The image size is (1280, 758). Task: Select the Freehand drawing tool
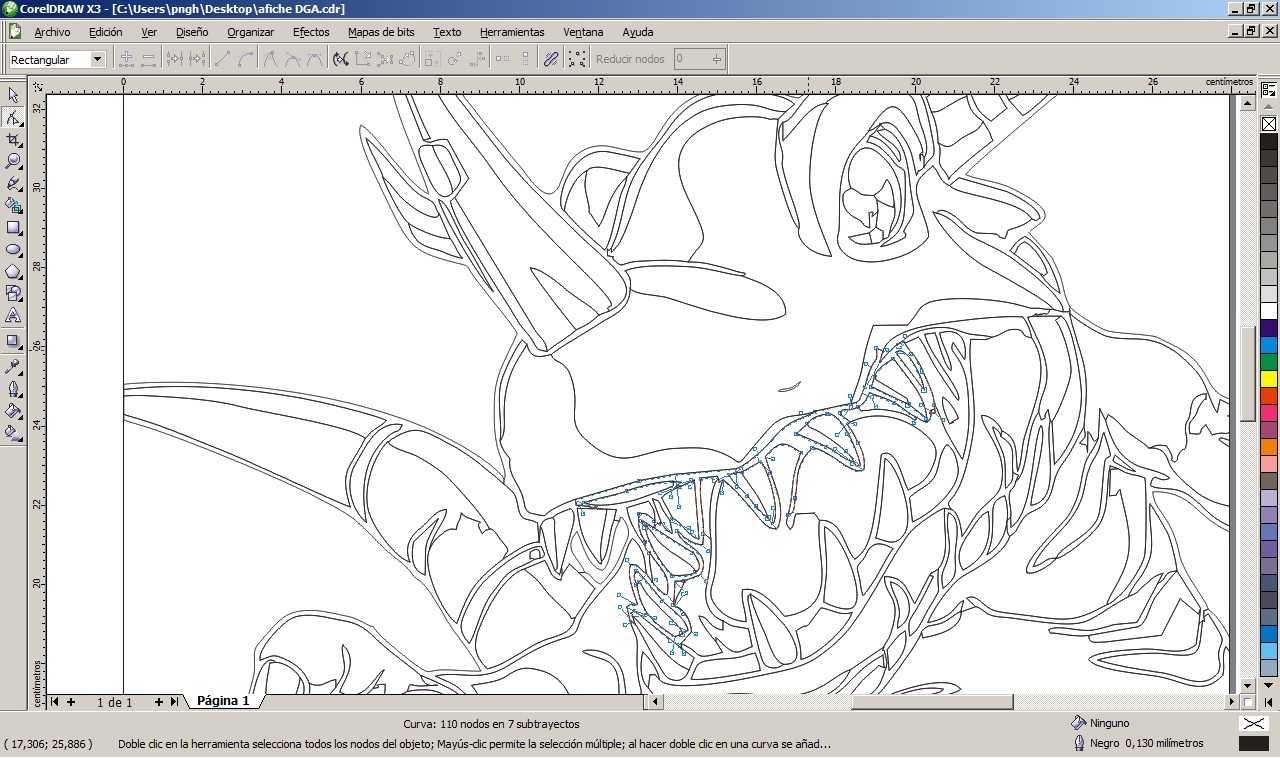point(13,183)
